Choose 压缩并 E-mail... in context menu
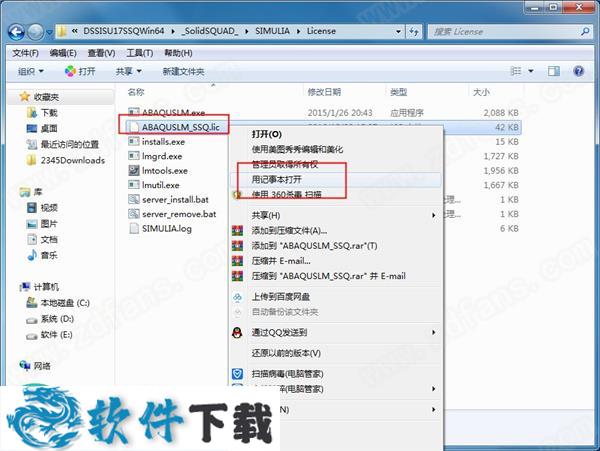Image resolution: width=600 pixels, height=451 pixels. pyautogui.click(x=281, y=261)
